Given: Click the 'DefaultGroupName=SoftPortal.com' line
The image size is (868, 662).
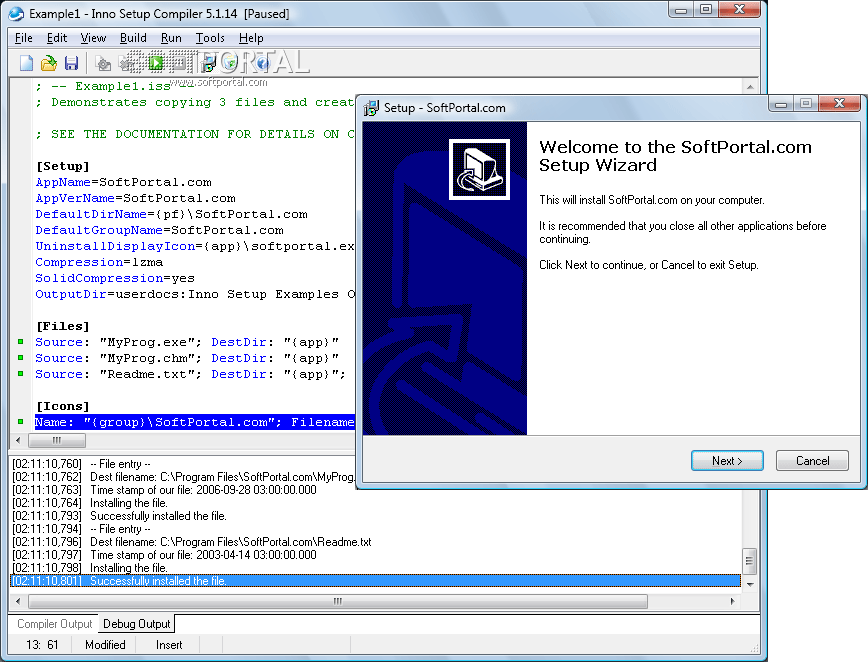Looking at the screenshot, I should 159,230.
